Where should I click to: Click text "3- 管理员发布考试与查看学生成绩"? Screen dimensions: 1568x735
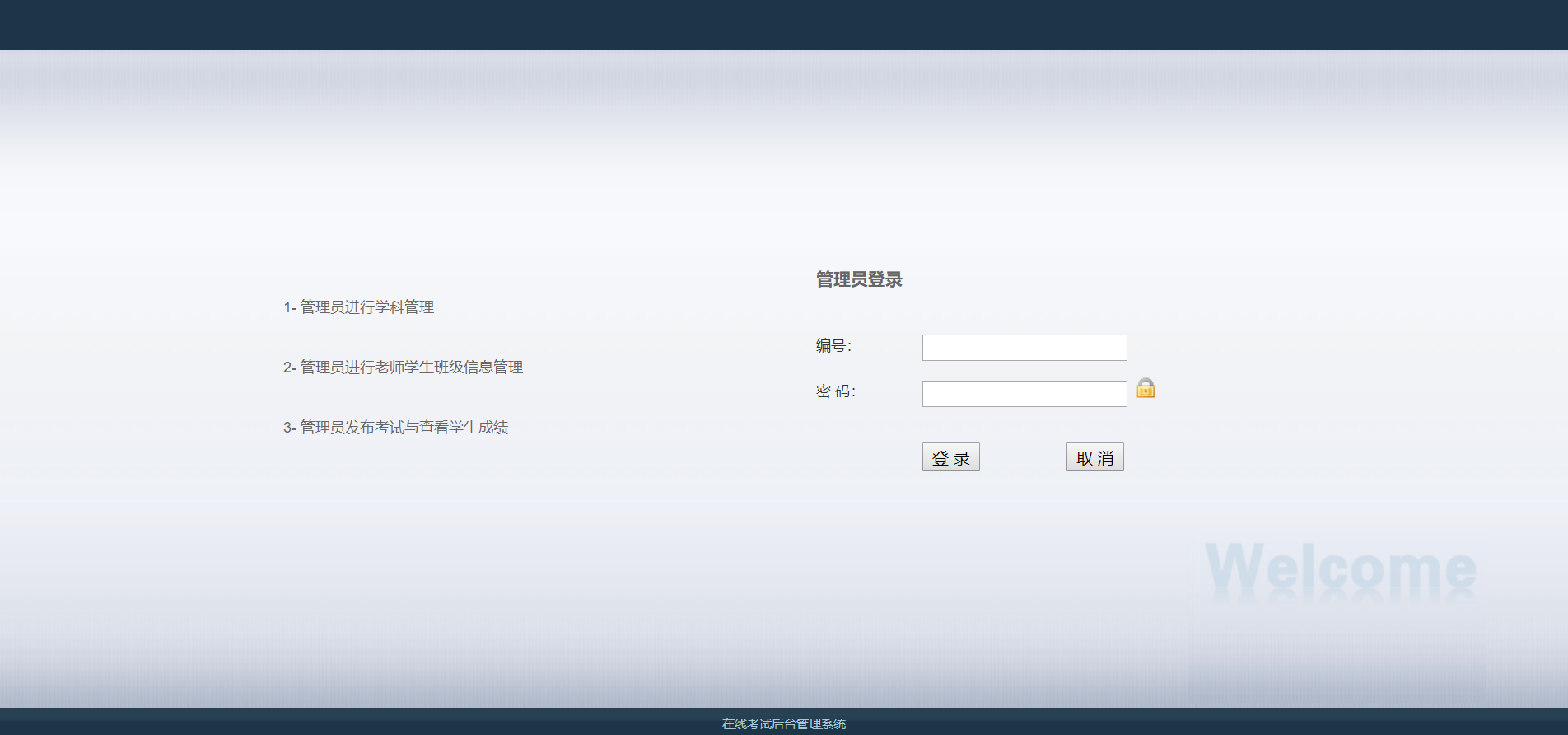396,428
